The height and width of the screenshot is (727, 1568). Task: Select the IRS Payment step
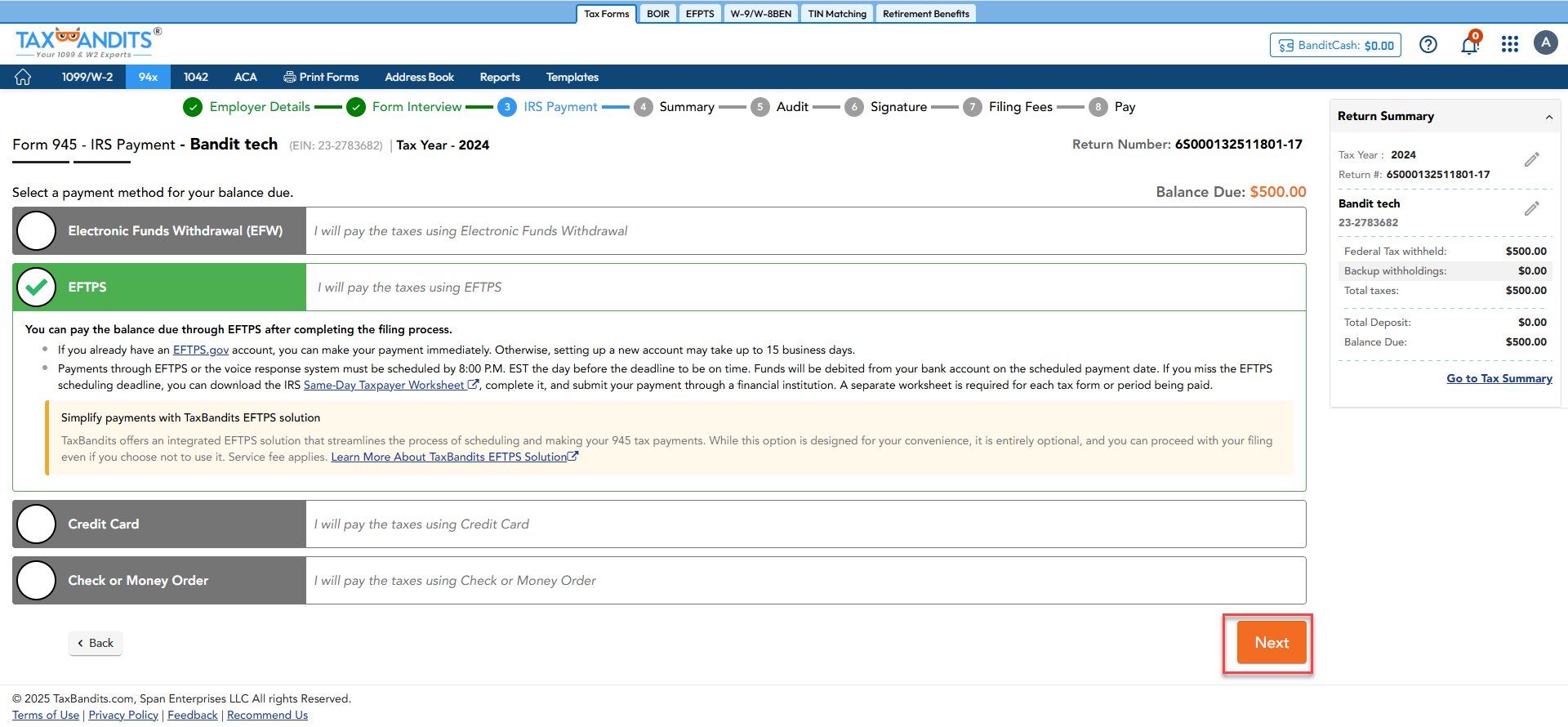(548, 107)
